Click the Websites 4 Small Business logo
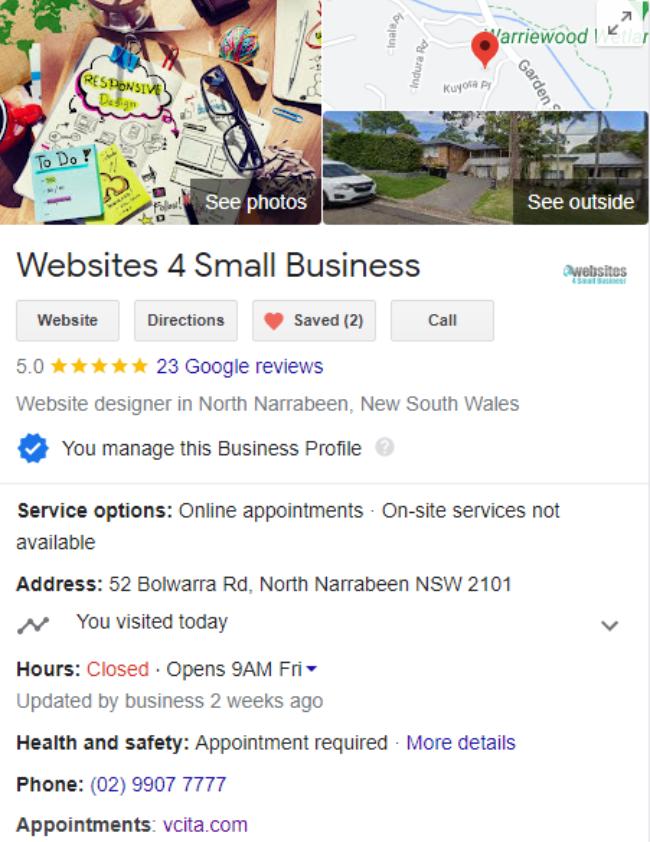The width and height of the screenshot is (650, 842). [x=595, y=273]
